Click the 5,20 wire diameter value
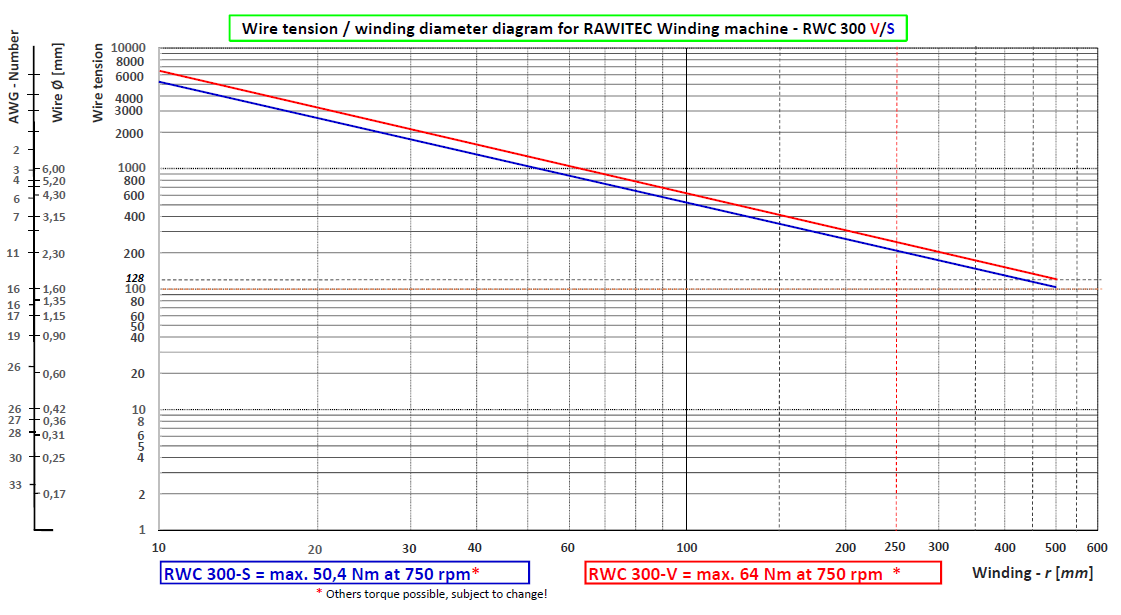1121x615 pixels. tap(54, 182)
